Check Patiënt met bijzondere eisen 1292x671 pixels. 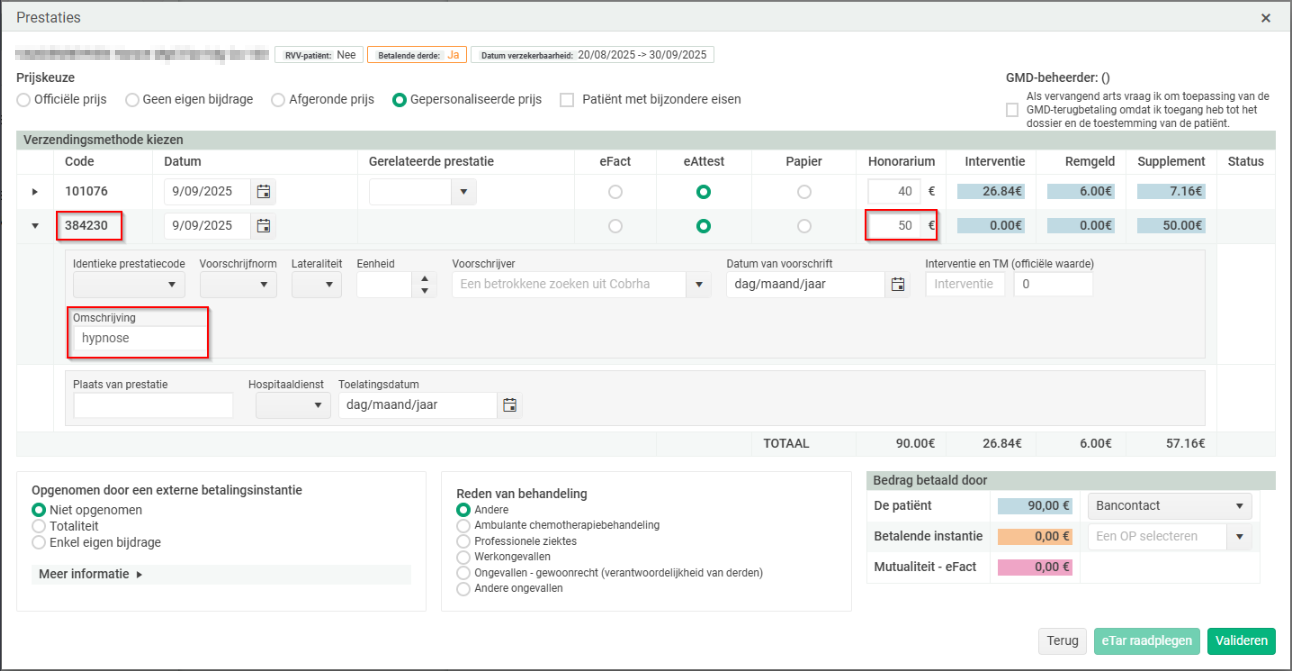[567, 100]
